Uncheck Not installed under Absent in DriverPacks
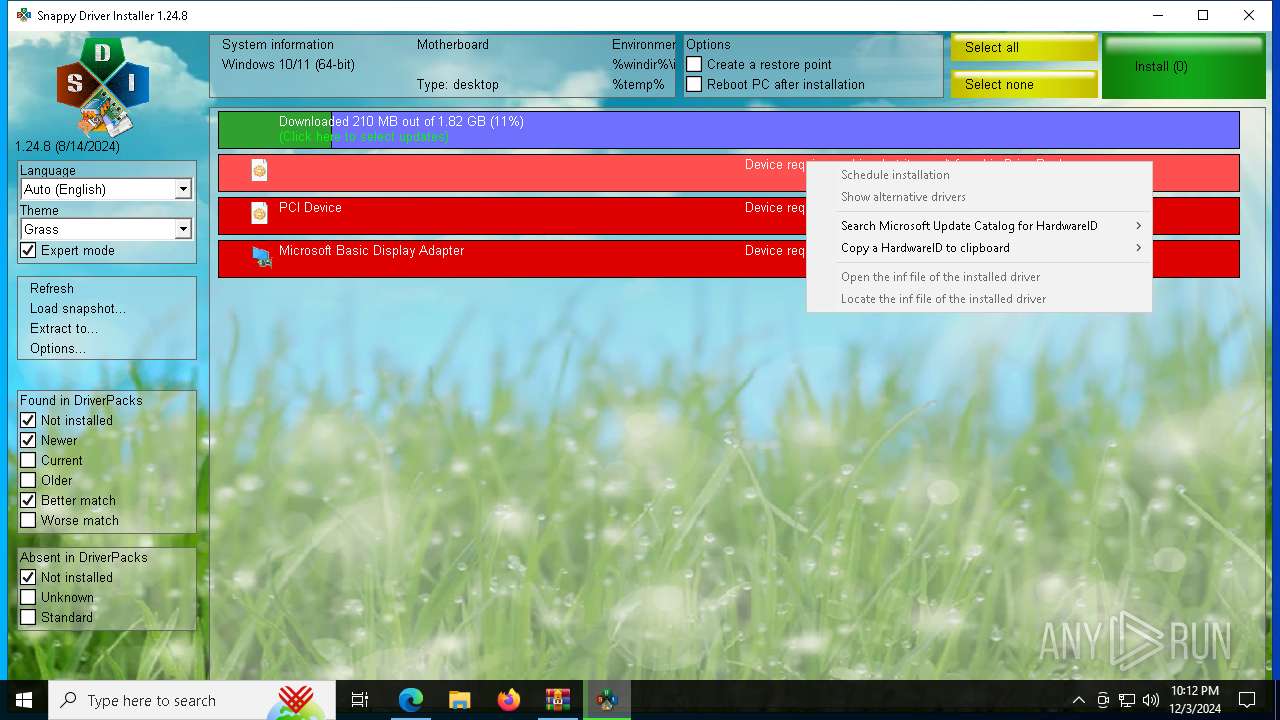The image size is (1280, 720). [x=28, y=577]
